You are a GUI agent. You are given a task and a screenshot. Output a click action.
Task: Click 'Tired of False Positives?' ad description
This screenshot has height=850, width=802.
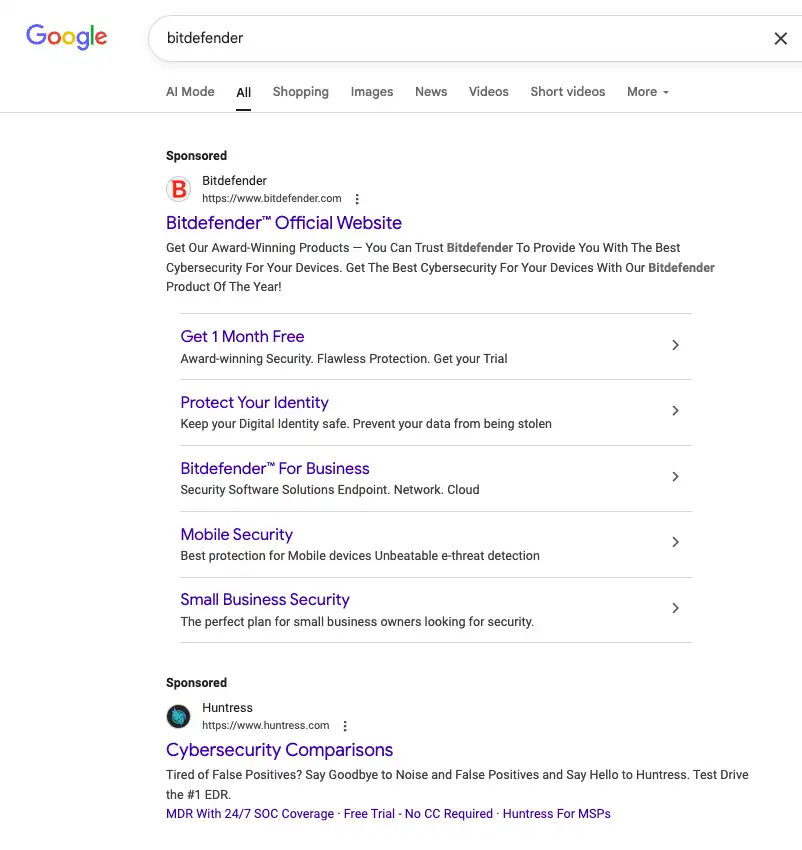tap(457, 784)
